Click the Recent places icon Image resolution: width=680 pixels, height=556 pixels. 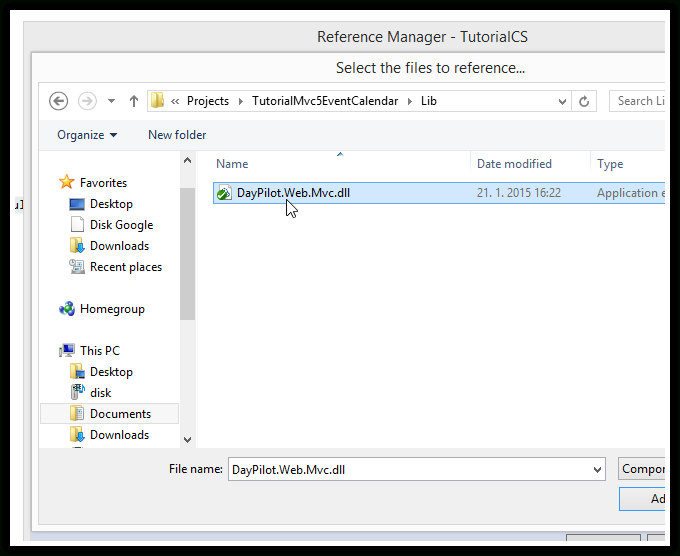(77, 266)
